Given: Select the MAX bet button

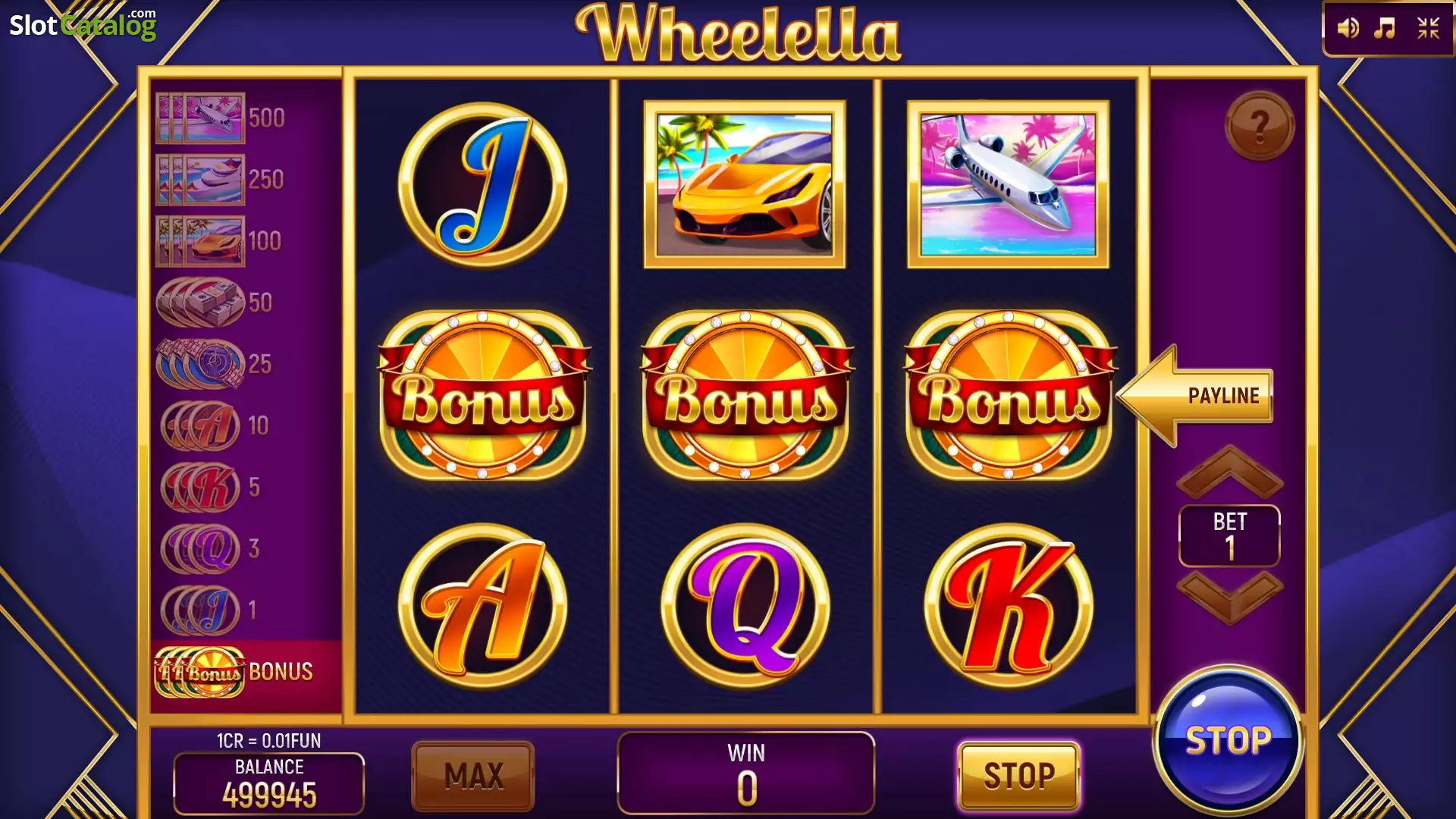Looking at the screenshot, I should pos(473,776).
